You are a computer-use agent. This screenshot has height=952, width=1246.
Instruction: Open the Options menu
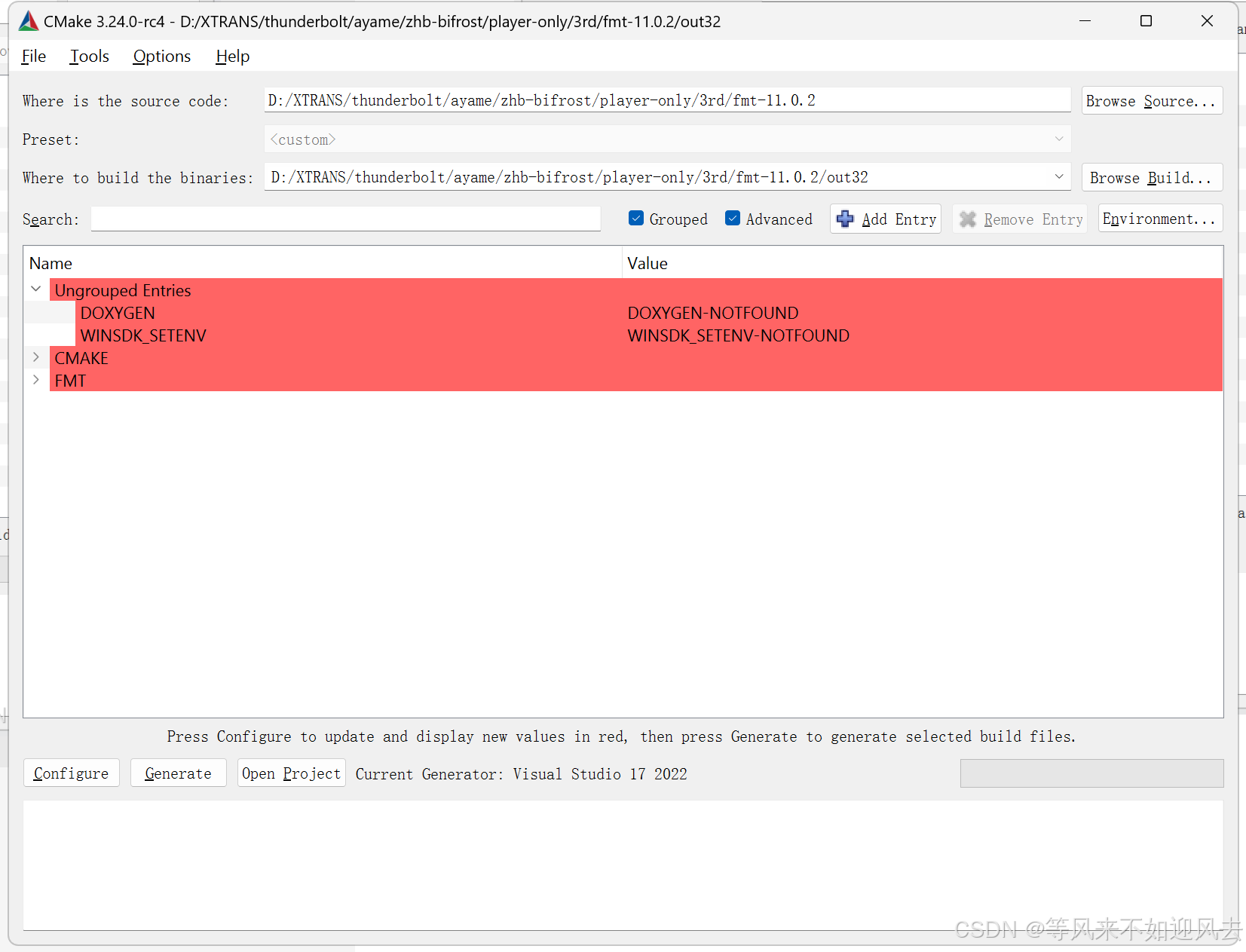[x=162, y=57]
